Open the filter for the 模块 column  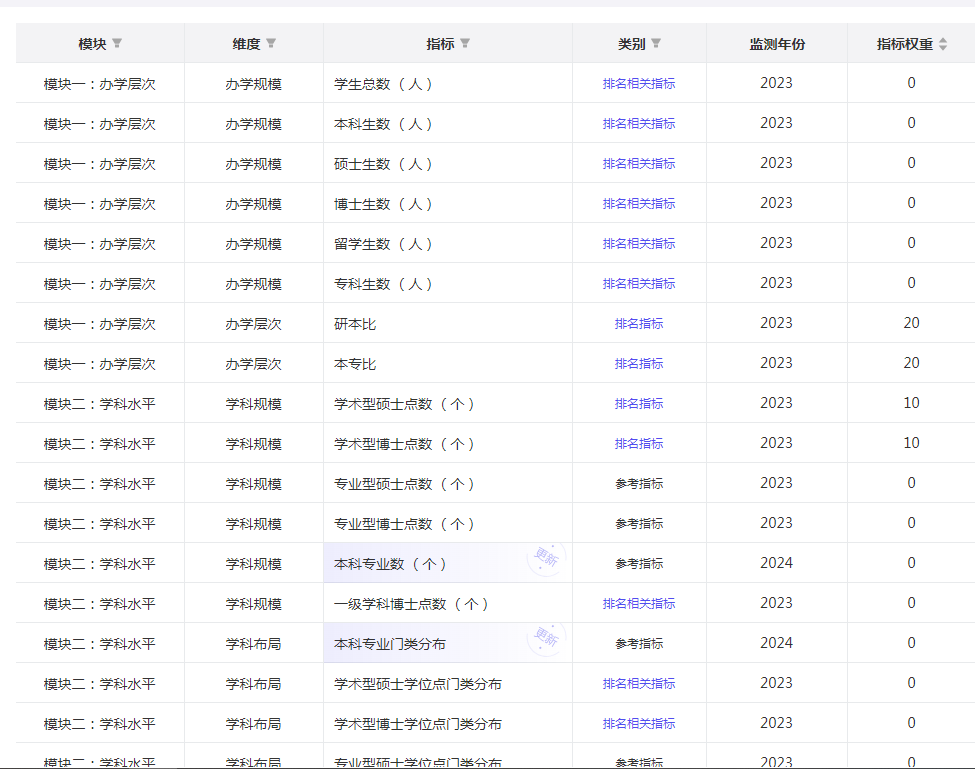(x=117, y=44)
